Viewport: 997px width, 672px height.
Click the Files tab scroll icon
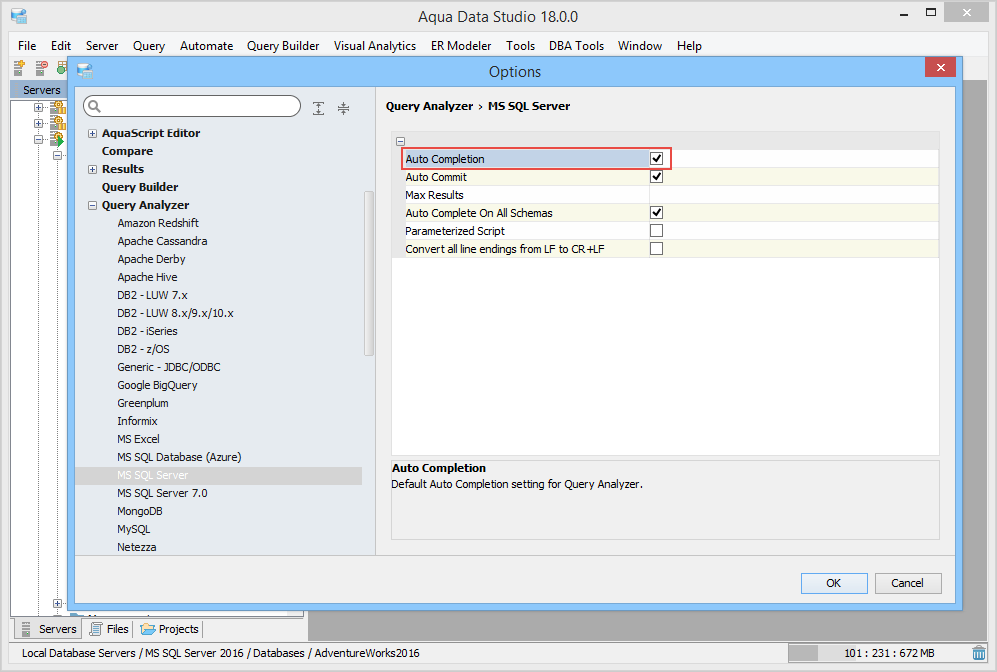click(x=96, y=629)
